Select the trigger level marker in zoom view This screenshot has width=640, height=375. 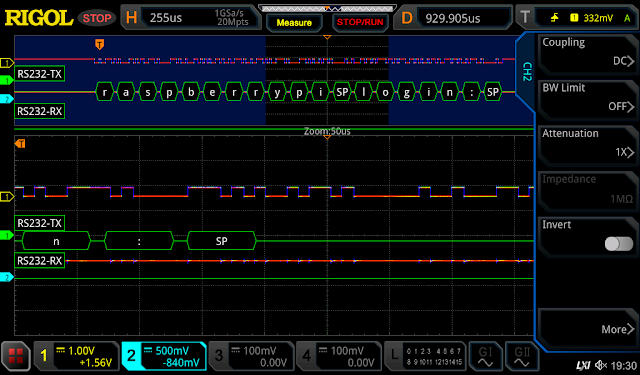pos(20,144)
